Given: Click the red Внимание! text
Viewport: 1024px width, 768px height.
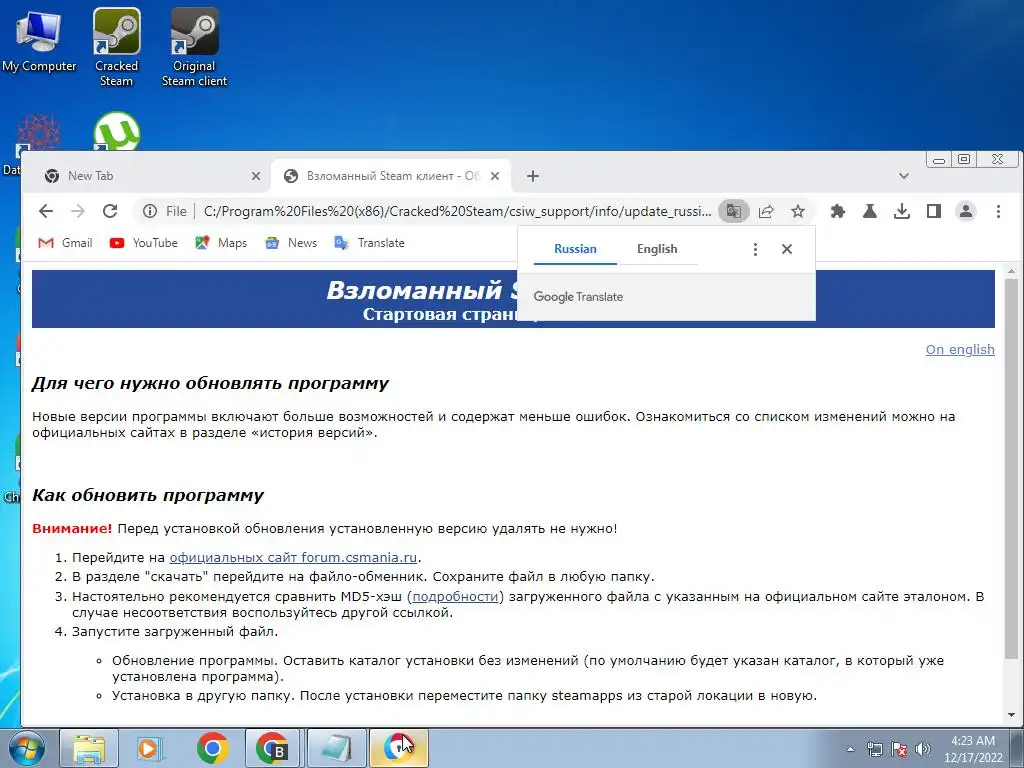Looking at the screenshot, I should click(x=72, y=528).
